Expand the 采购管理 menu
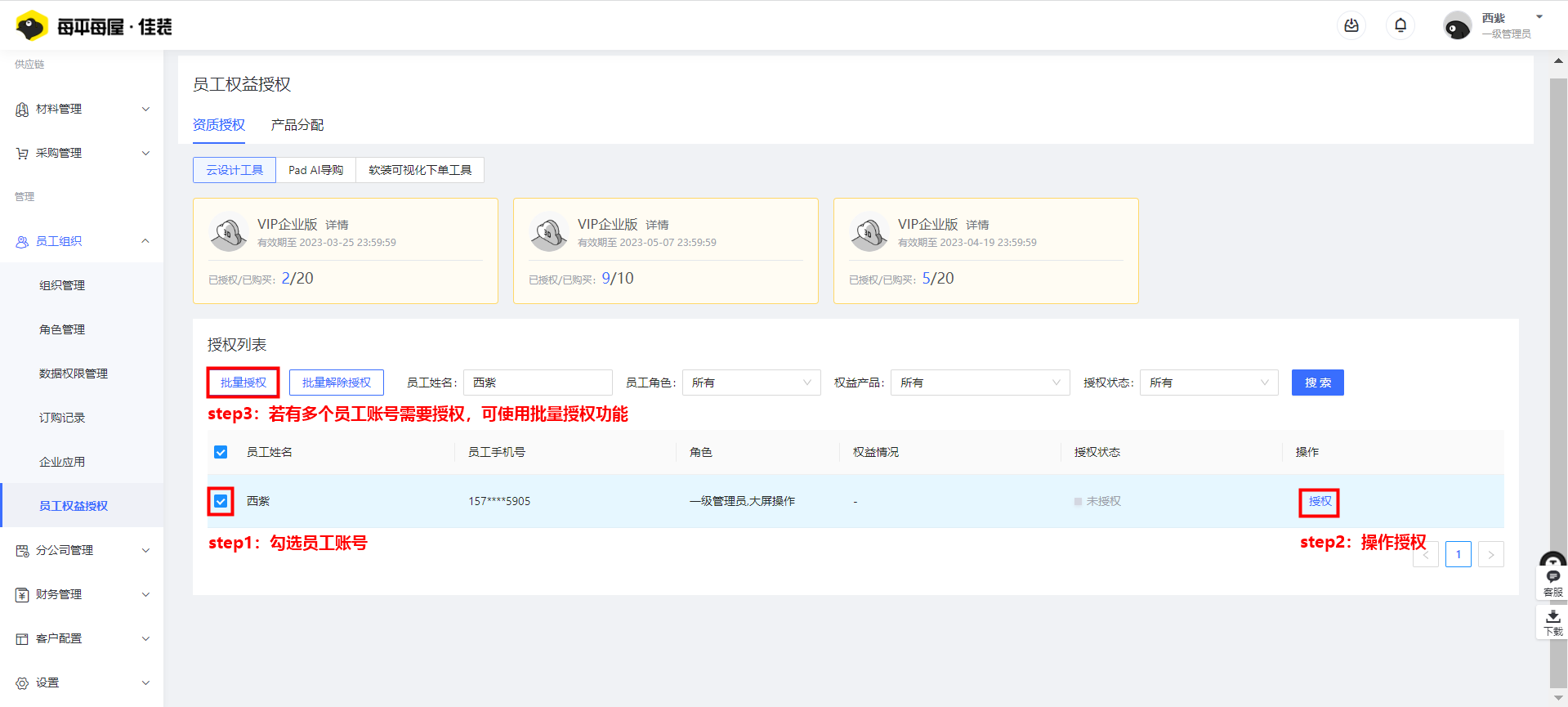The image size is (1568, 707). click(x=145, y=153)
